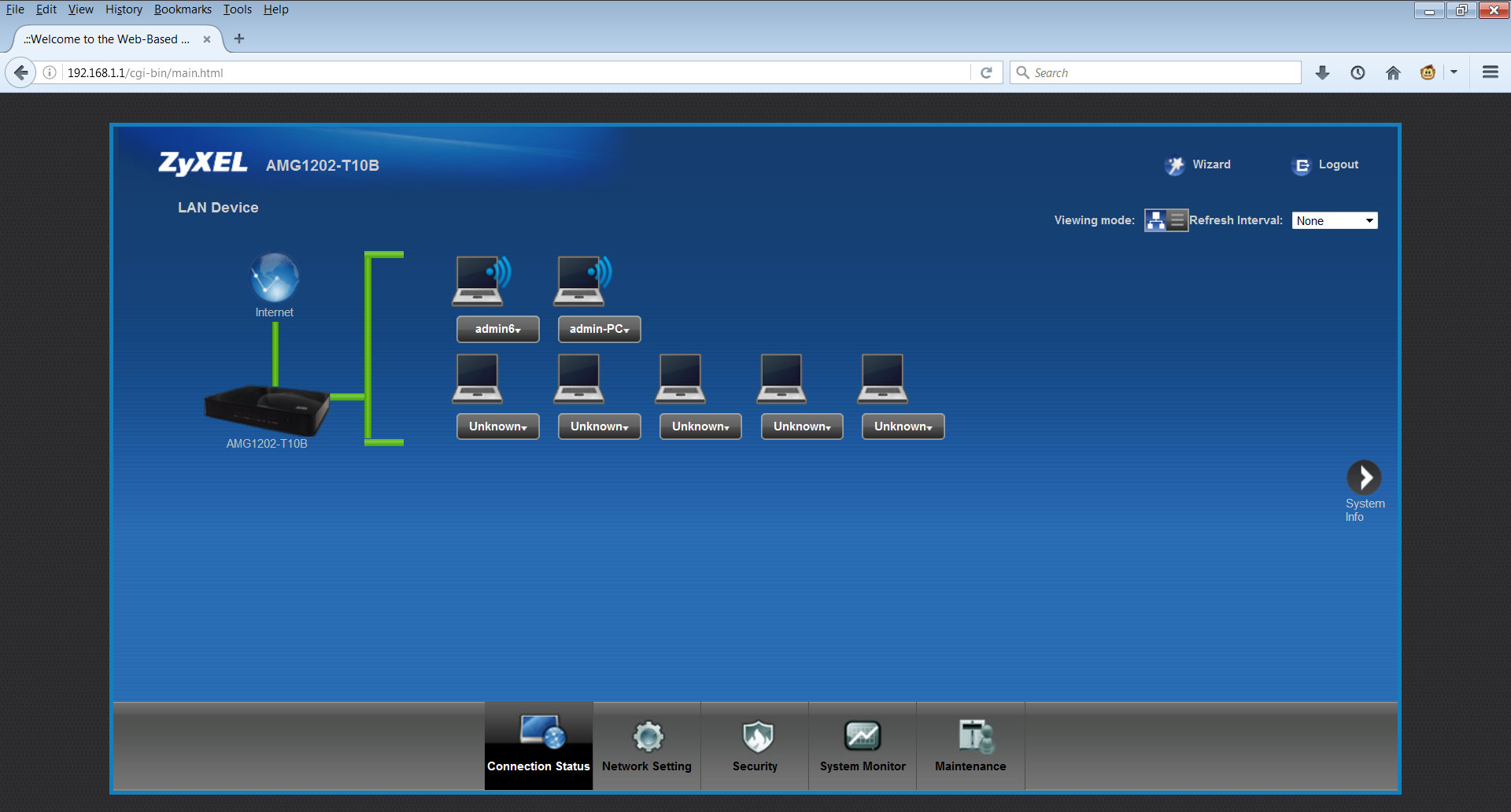Open the browser hamburger menu

click(1490, 72)
